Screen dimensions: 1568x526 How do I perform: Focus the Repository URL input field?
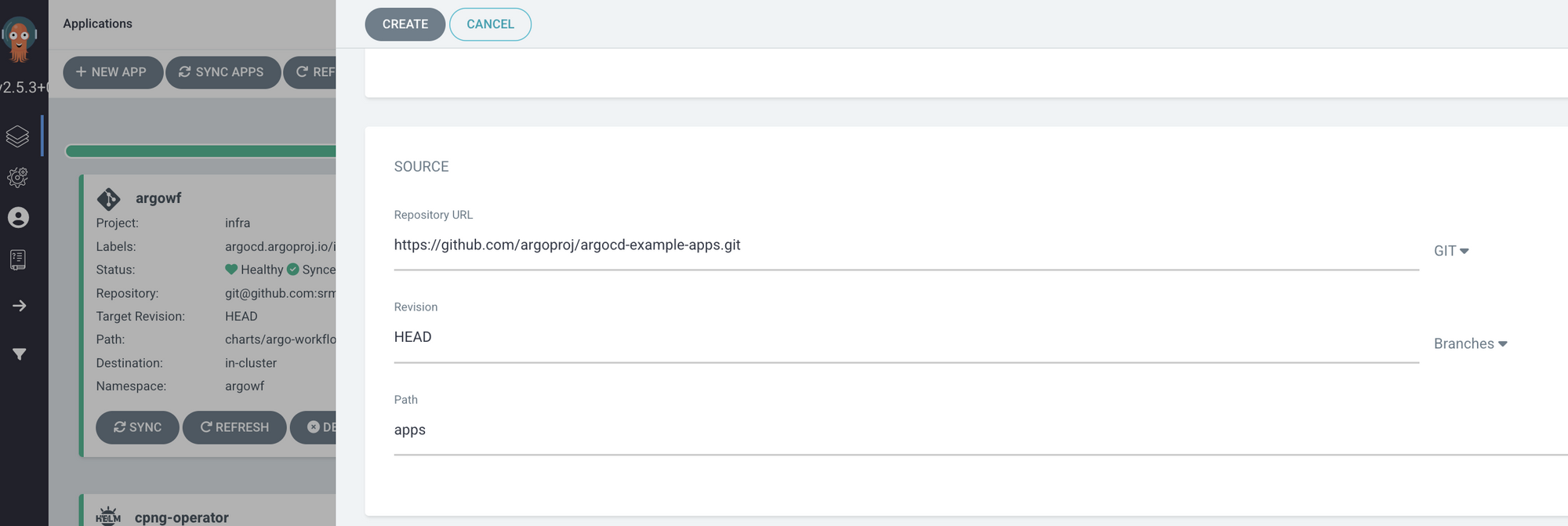(x=906, y=245)
